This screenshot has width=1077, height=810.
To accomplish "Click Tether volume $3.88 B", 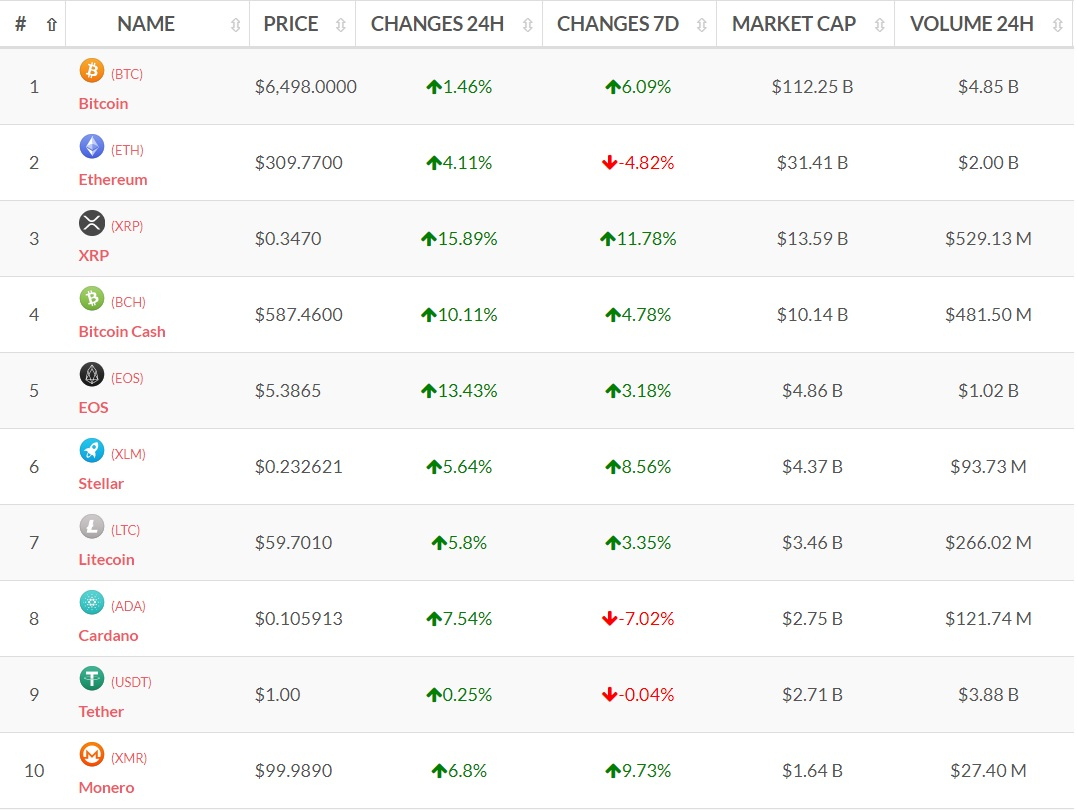I will pos(988,695).
